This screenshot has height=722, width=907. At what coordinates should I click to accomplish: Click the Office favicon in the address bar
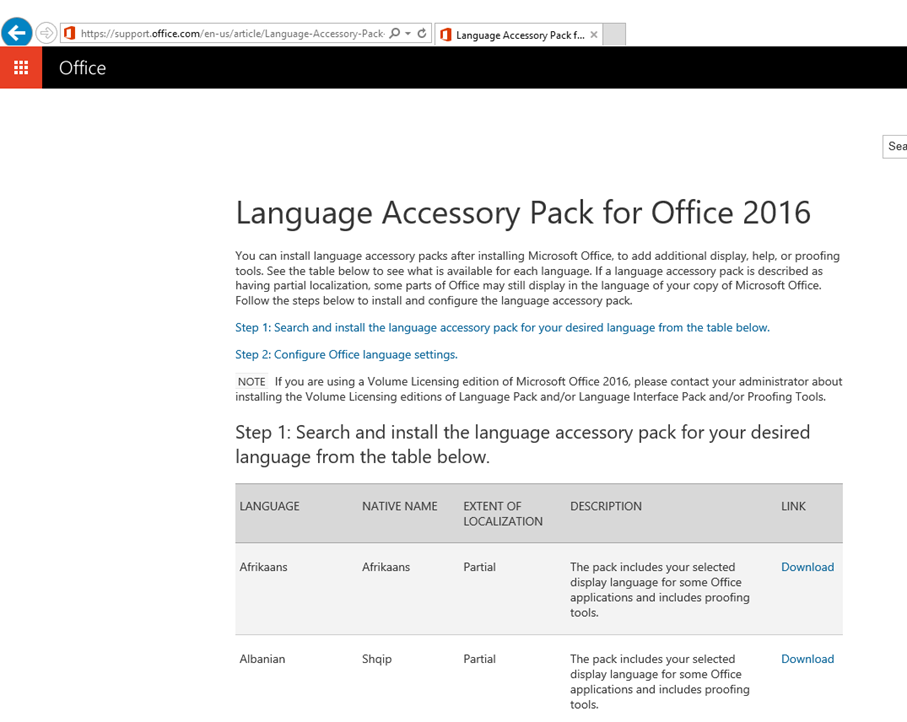coord(69,34)
